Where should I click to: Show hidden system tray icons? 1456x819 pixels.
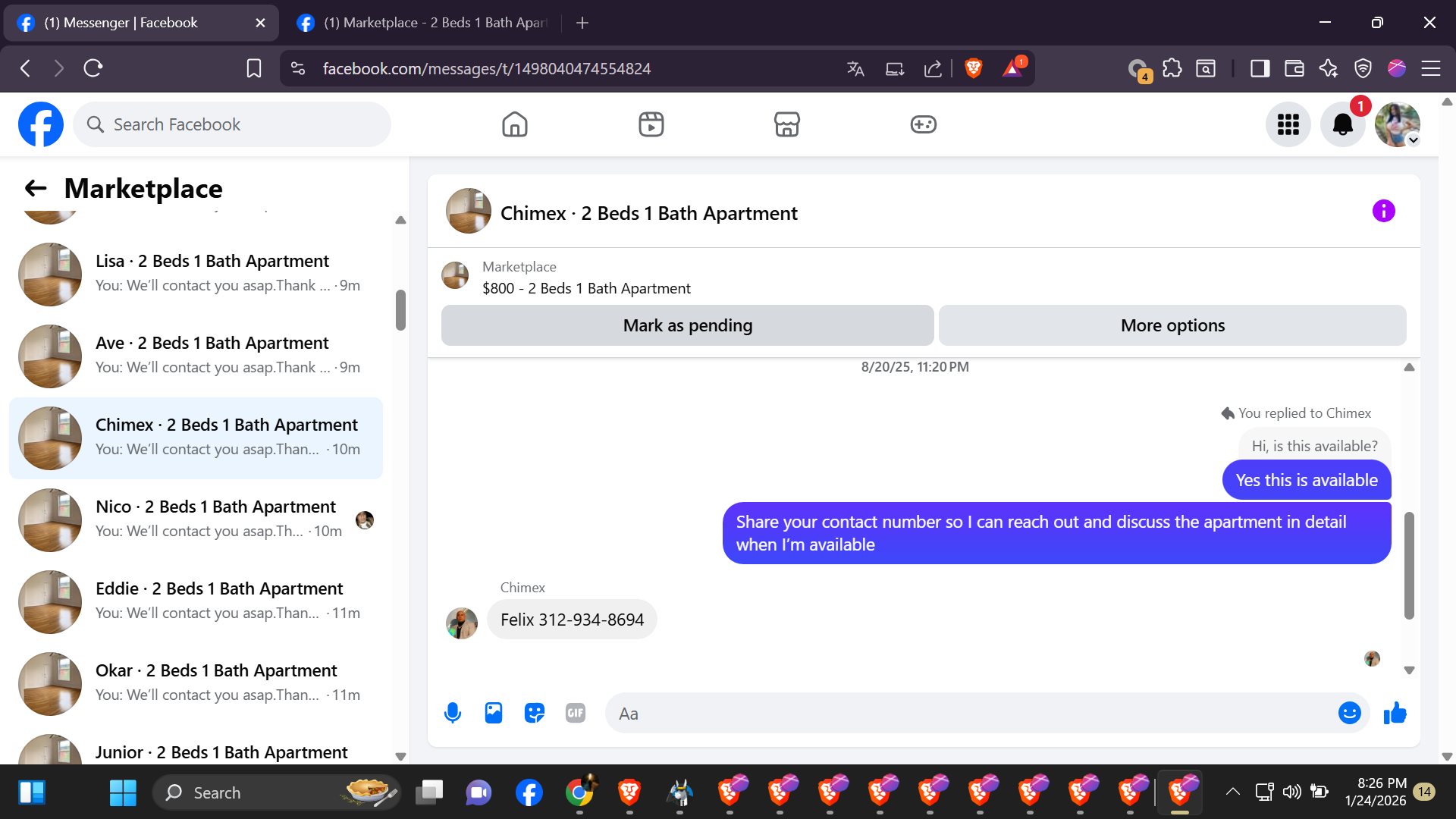pyautogui.click(x=1232, y=792)
